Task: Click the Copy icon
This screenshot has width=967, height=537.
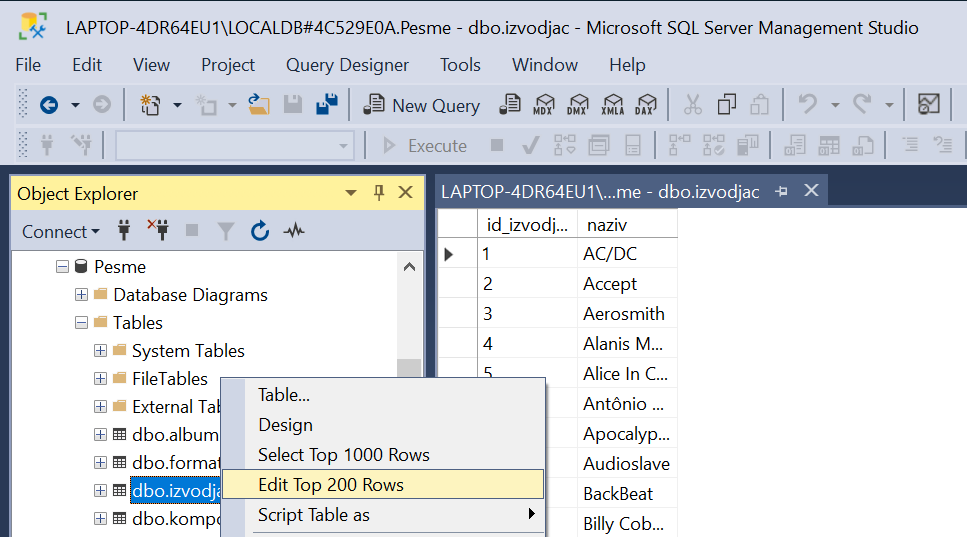Action: pyautogui.click(x=726, y=105)
